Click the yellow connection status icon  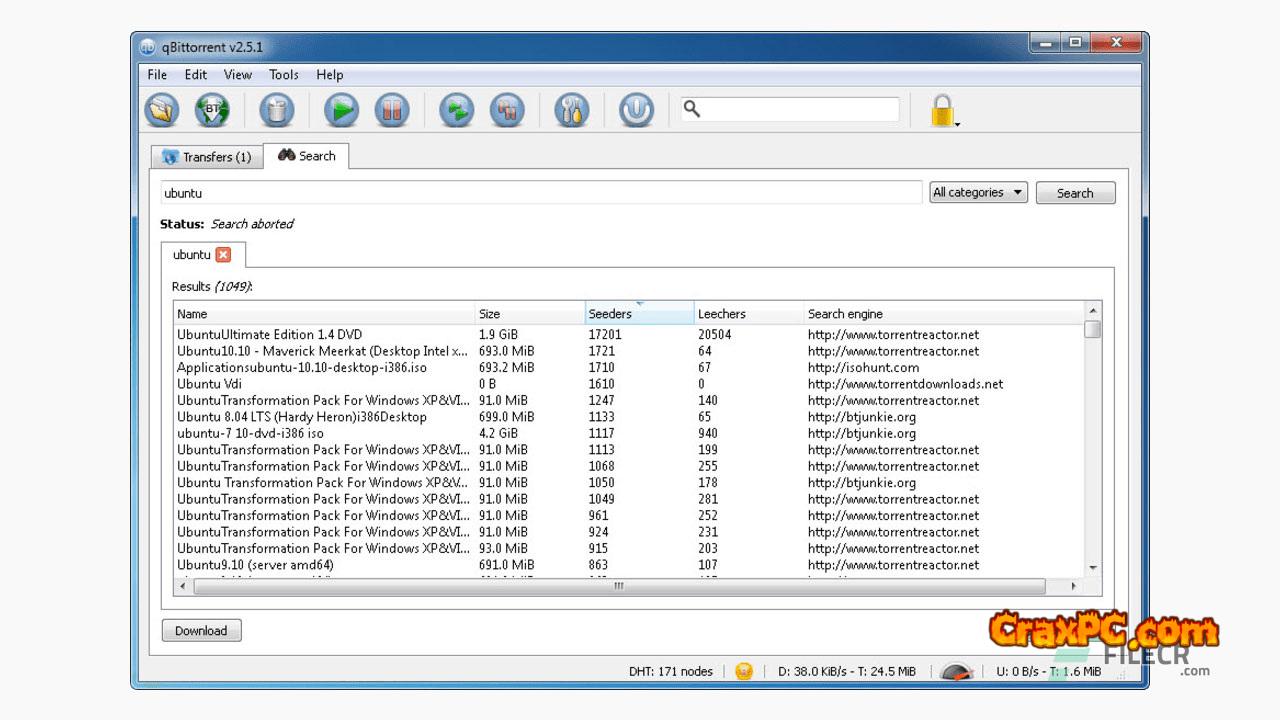click(x=743, y=671)
